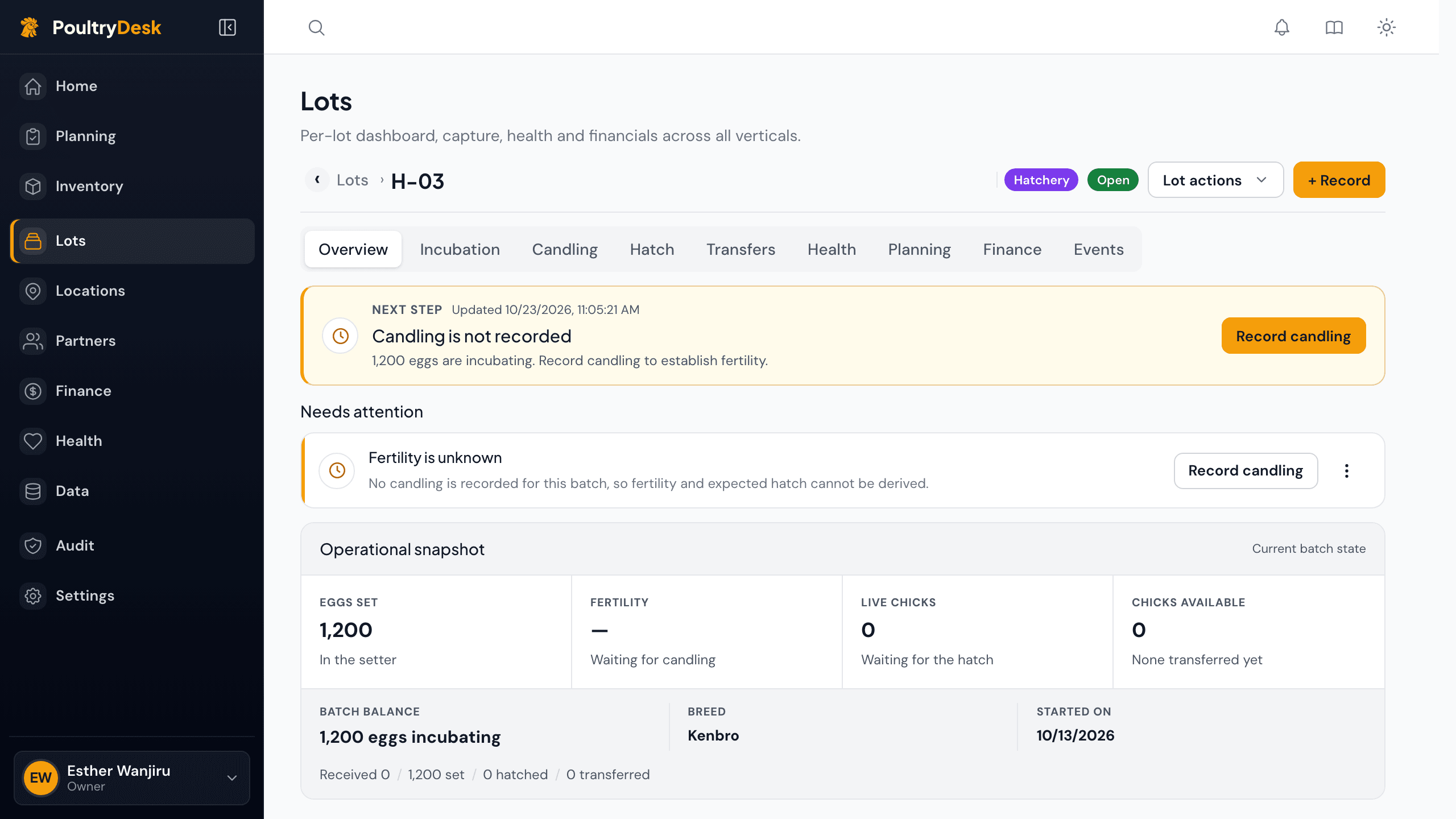Screen dimensions: 1456x819
Task: Open the lot's Health tab
Action: click(x=832, y=249)
